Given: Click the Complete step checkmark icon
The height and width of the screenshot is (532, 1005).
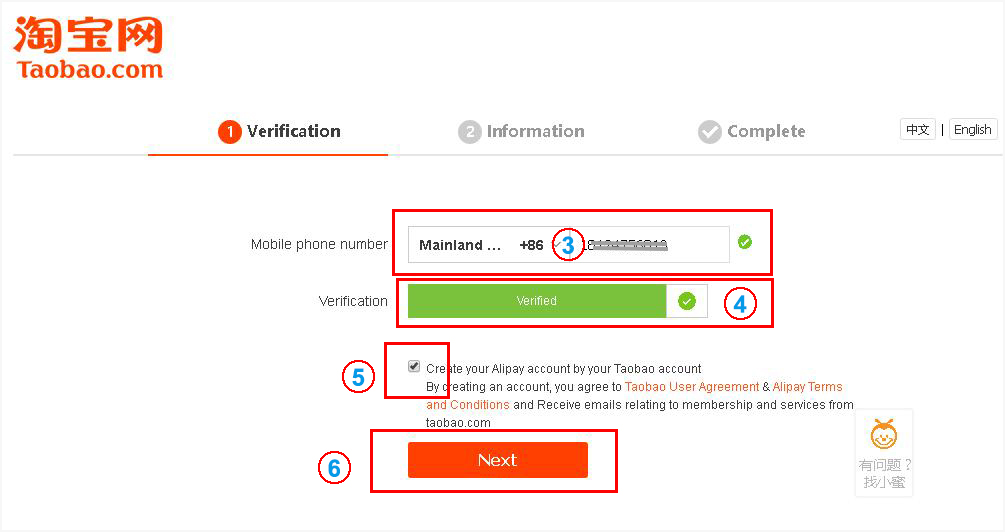Looking at the screenshot, I should (710, 132).
